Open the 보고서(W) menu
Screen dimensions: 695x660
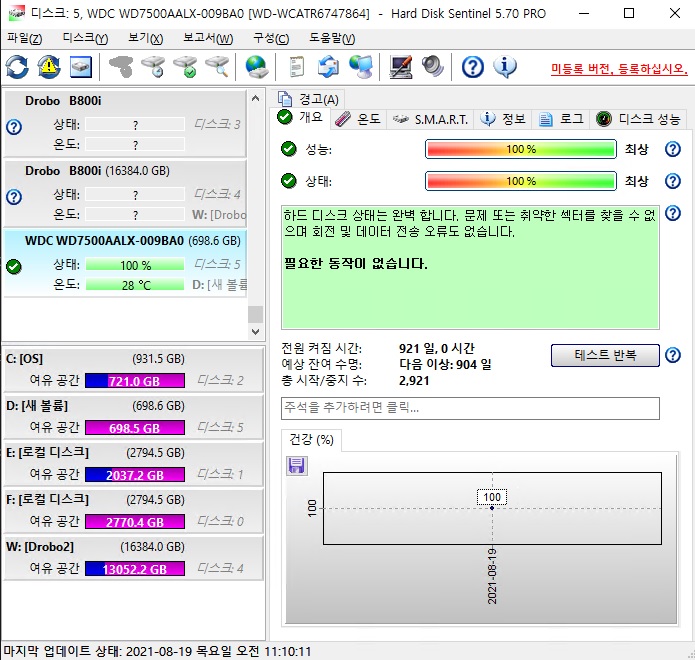(x=208, y=39)
